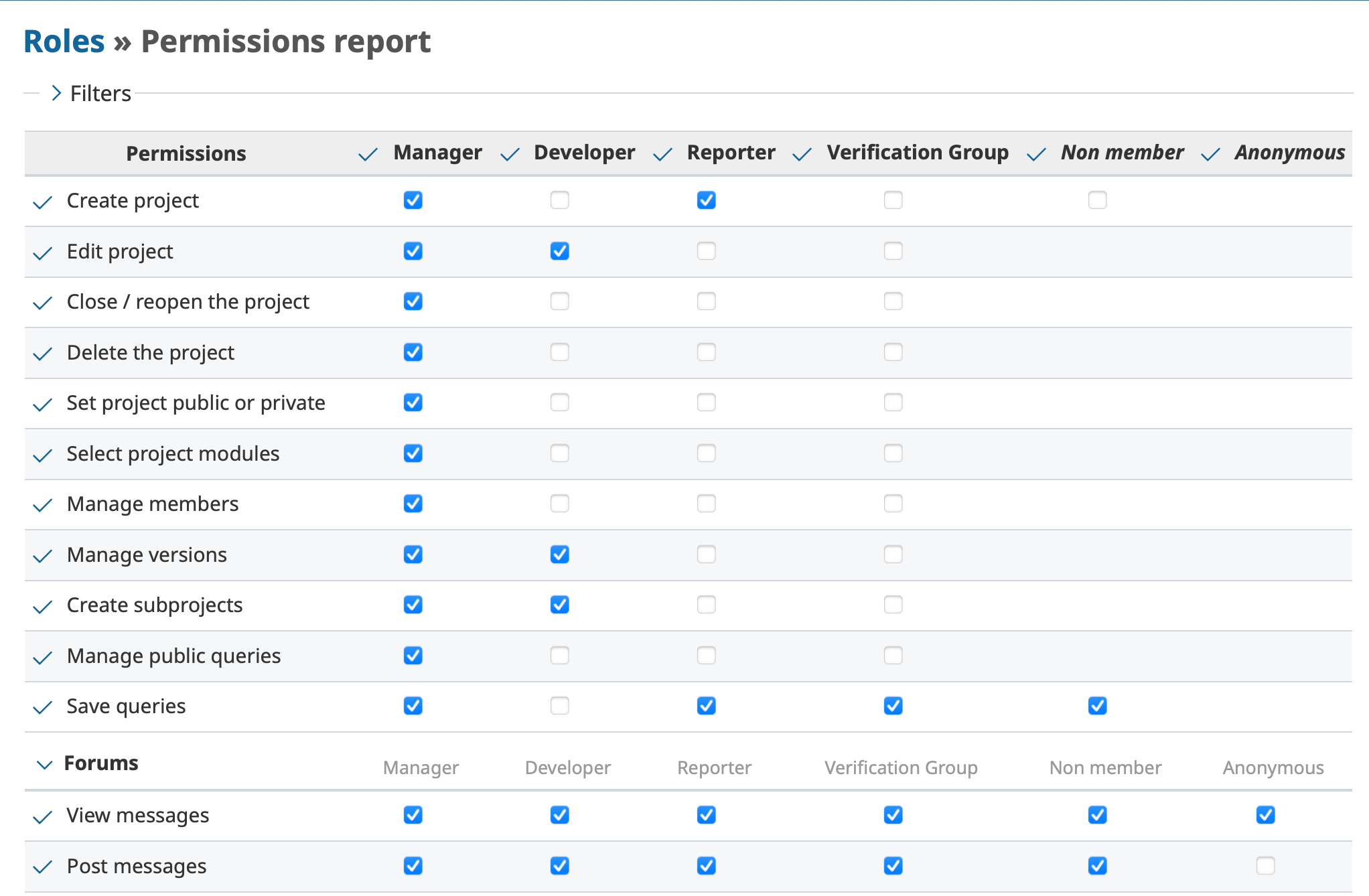1369x896 pixels.
Task: Toggle all roles for the Manage members row
Action: pos(42,506)
